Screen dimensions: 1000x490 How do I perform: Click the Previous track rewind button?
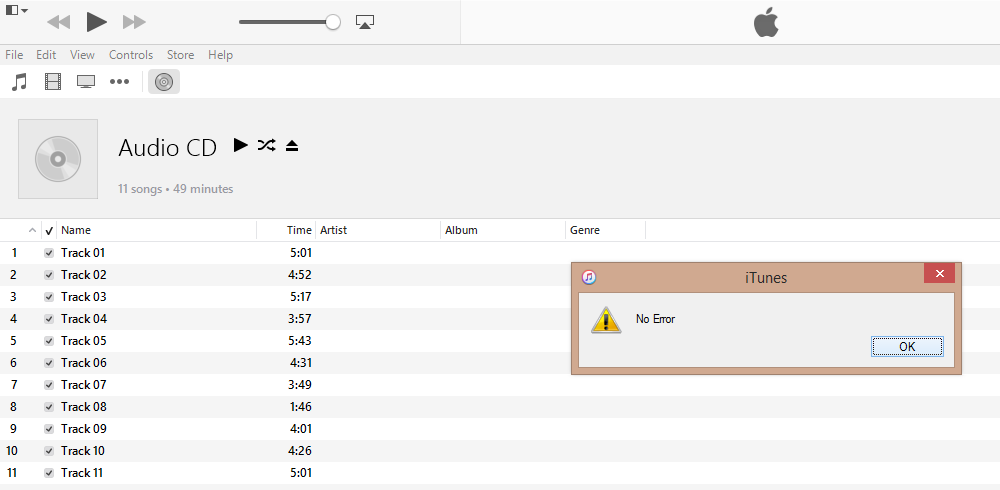point(59,22)
